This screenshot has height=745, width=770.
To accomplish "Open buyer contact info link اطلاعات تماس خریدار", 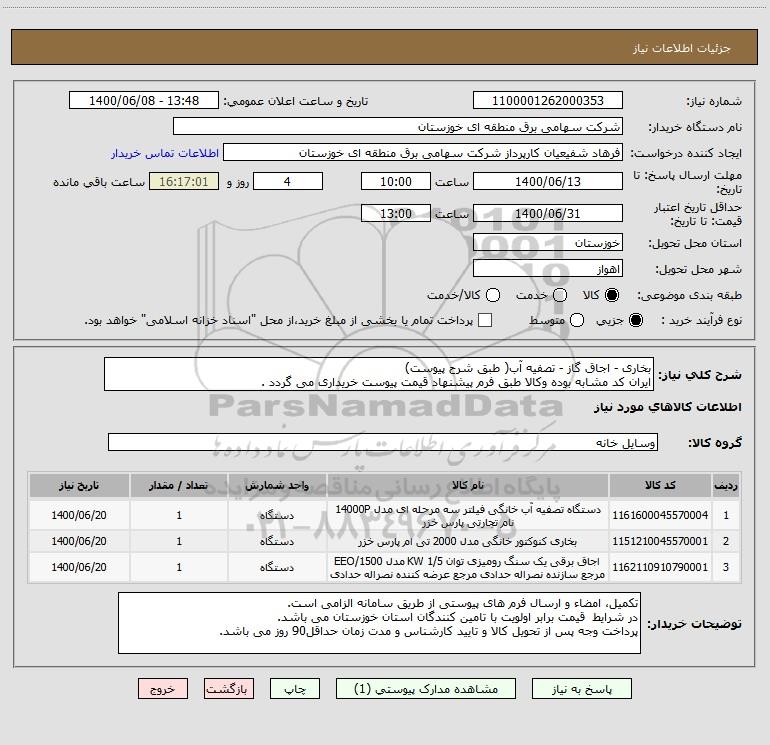I will coord(165,153).
